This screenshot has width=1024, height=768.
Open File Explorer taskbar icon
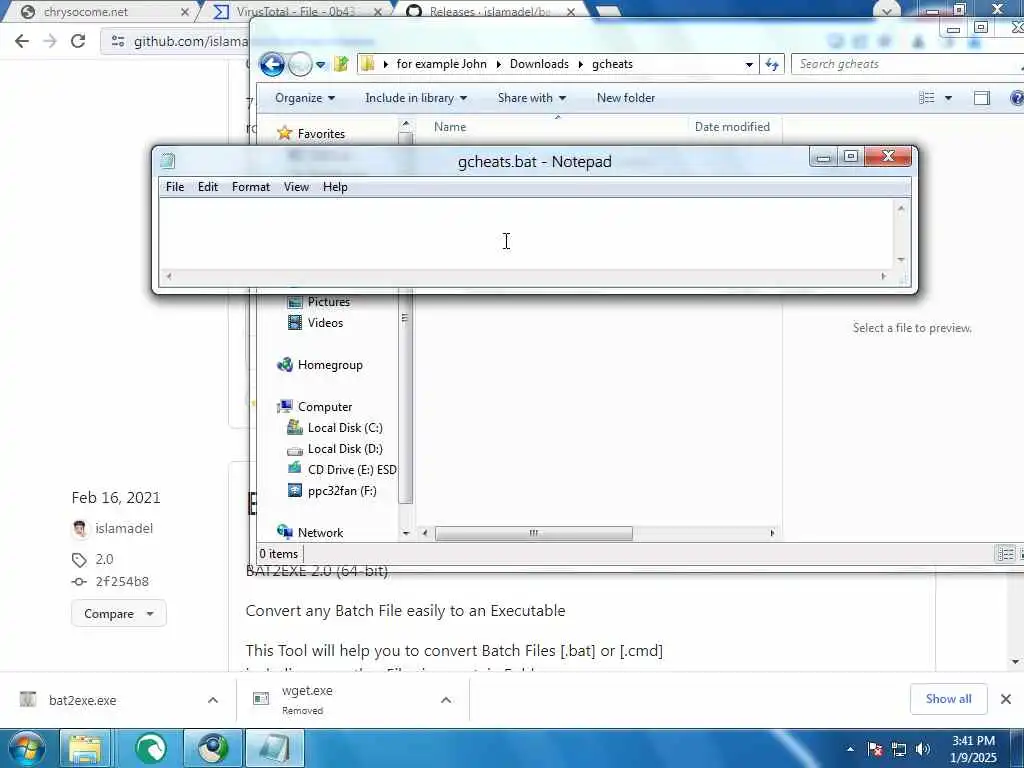pyautogui.click(x=87, y=748)
